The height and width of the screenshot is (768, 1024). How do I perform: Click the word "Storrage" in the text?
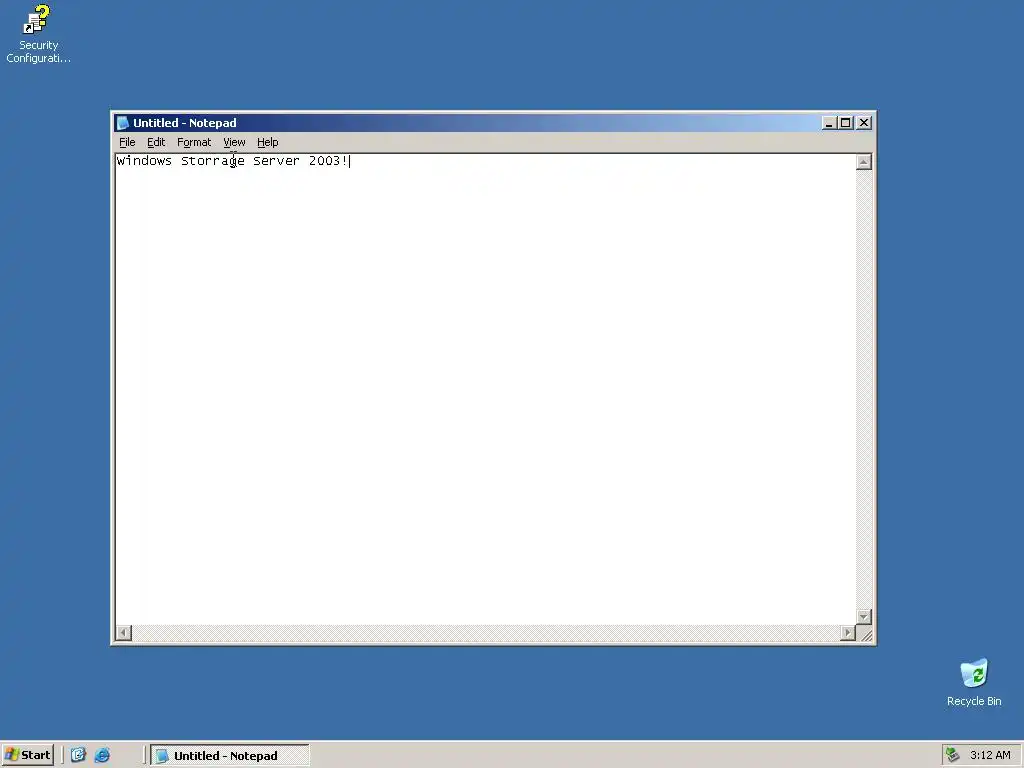(x=213, y=161)
